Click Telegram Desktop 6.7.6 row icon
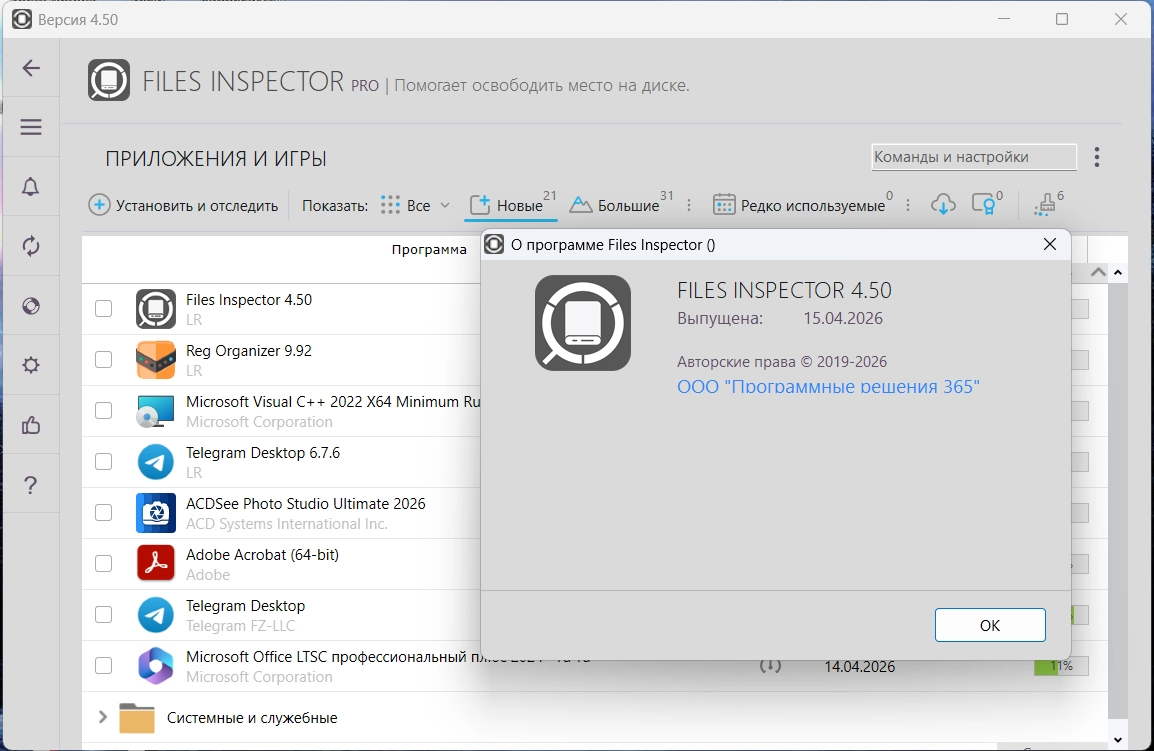The height and width of the screenshot is (751, 1154). 156,462
